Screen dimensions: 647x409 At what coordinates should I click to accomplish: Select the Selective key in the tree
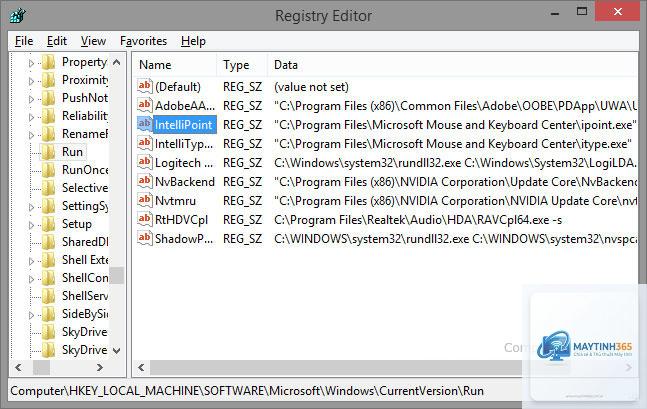85,188
